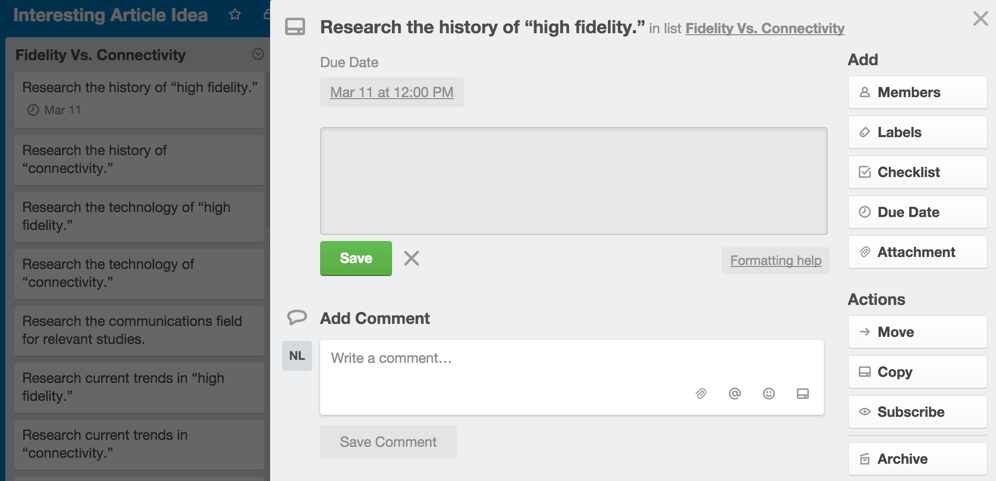Open the Fidelity Vs. Connectivity list menu

258,55
